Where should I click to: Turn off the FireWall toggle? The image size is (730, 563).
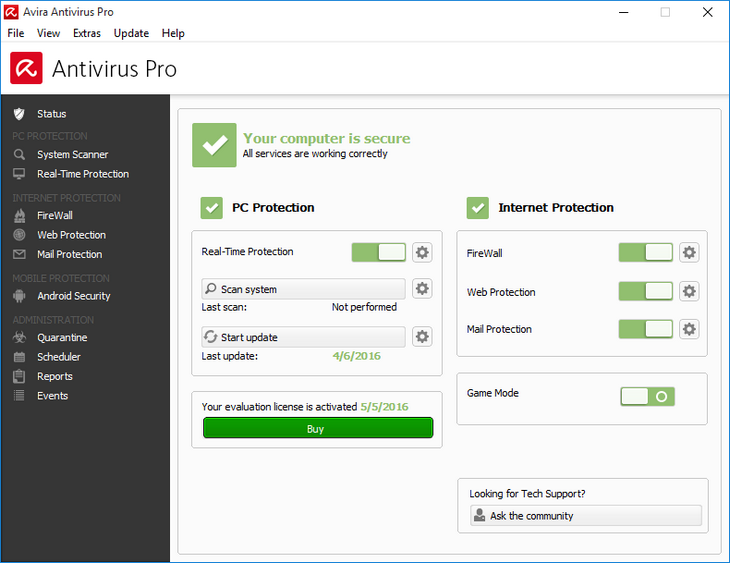646,253
